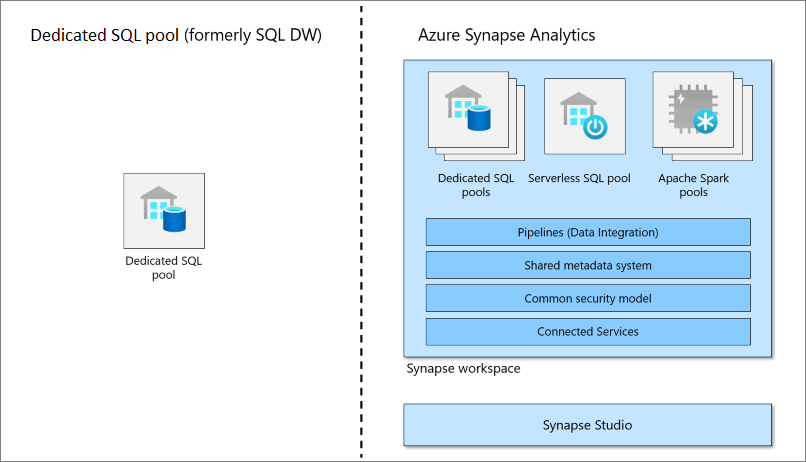Viewport: 806px width, 462px height.
Task: Click the Apache Spark pools text label
Action: pyautogui.click(x=693, y=185)
